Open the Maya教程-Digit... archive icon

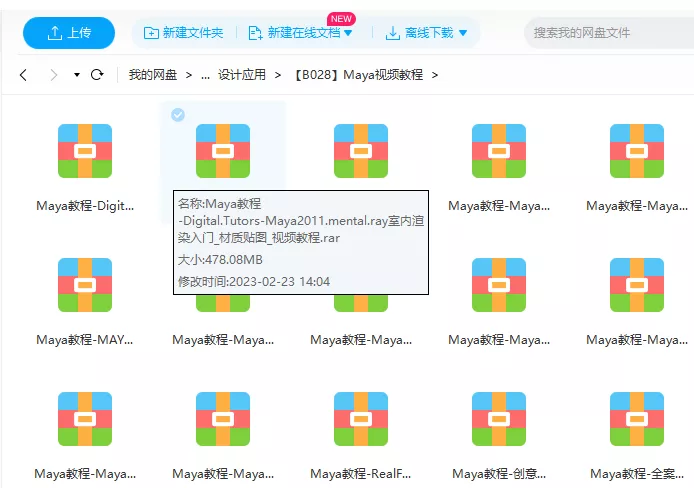point(85,151)
